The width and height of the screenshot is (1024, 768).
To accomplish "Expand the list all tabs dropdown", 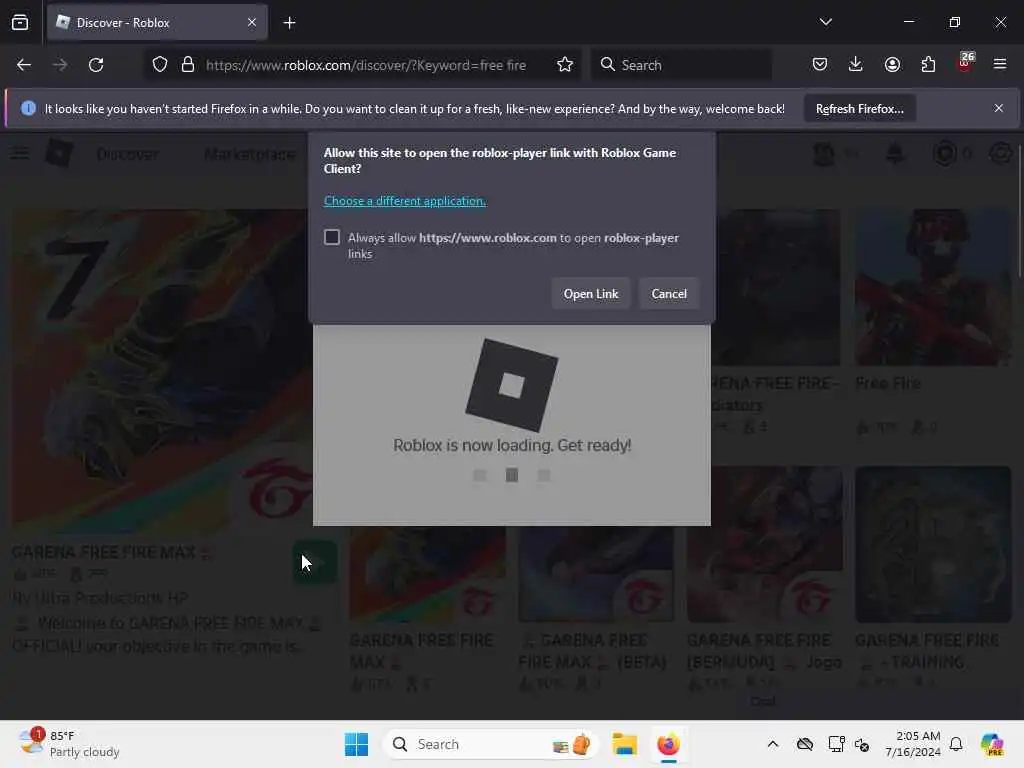I will pyautogui.click(x=825, y=22).
